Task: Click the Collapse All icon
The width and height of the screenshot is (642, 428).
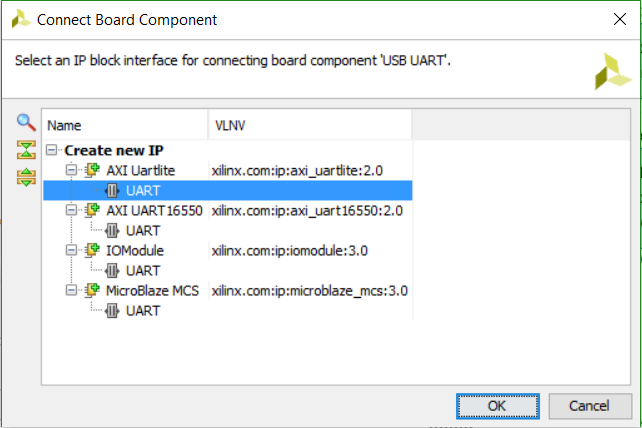Action: coord(26,149)
